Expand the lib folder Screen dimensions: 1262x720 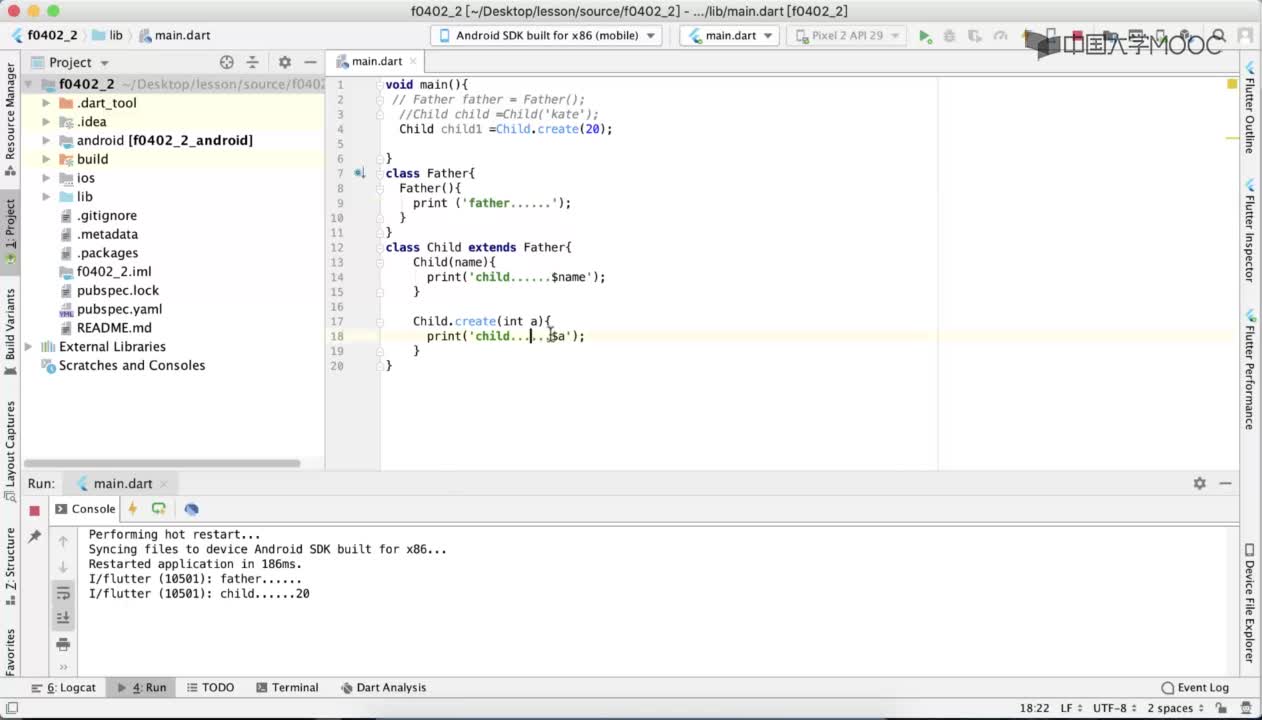pyautogui.click(x=46, y=197)
